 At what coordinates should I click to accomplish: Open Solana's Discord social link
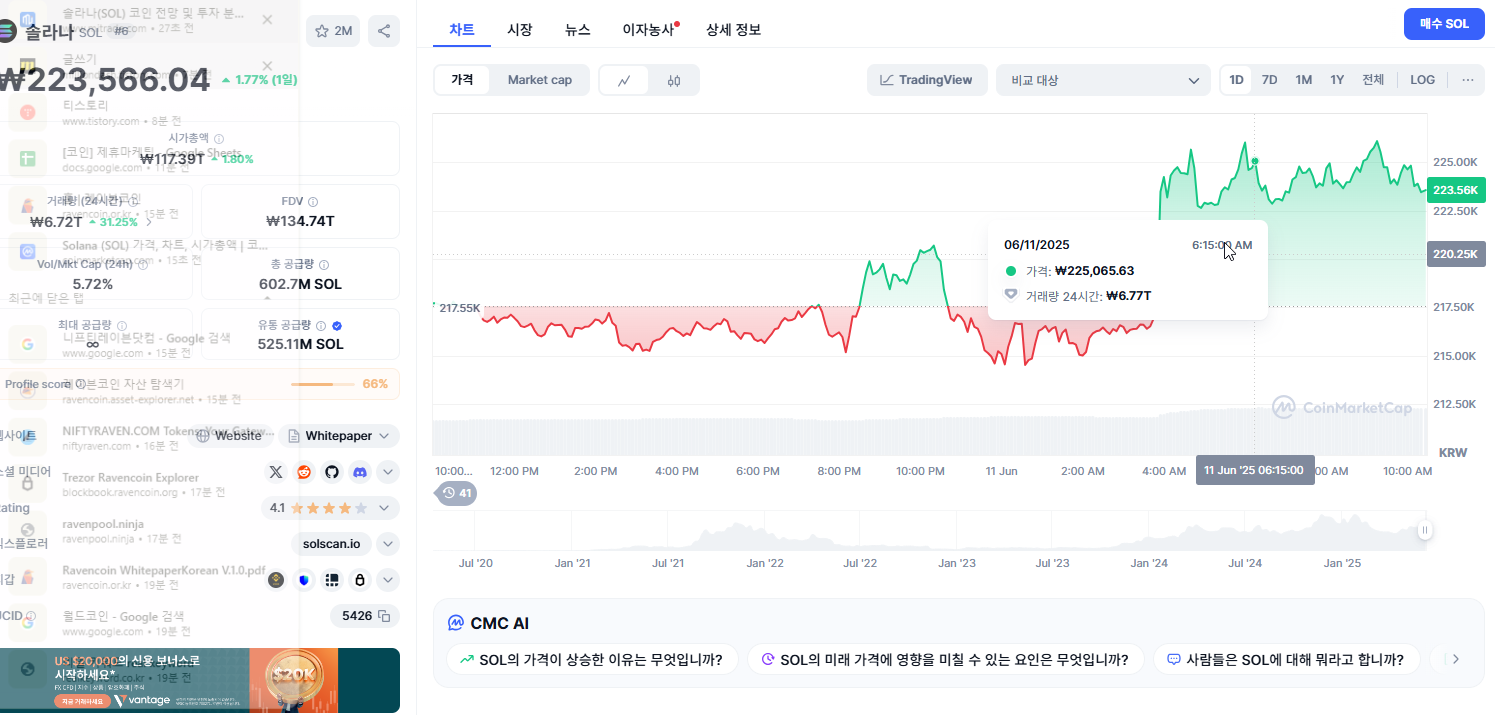(x=359, y=471)
